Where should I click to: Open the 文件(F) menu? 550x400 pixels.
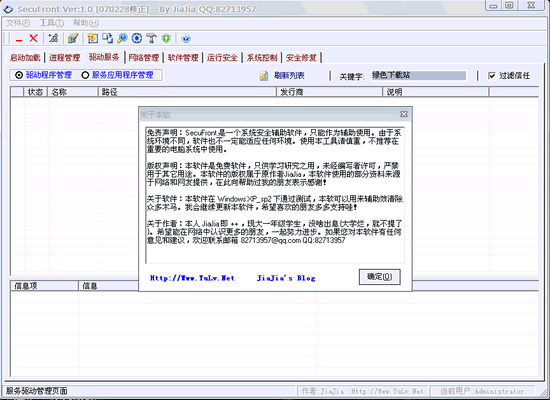18,23
